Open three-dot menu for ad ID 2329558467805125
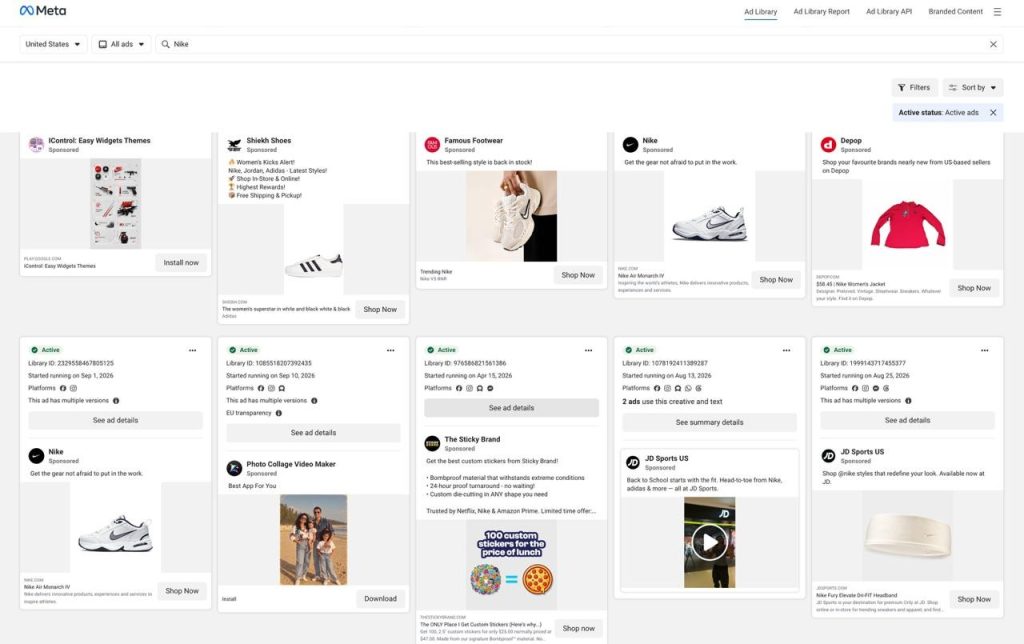This screenshot has height=644, width=1024. [x=193, y=351]
